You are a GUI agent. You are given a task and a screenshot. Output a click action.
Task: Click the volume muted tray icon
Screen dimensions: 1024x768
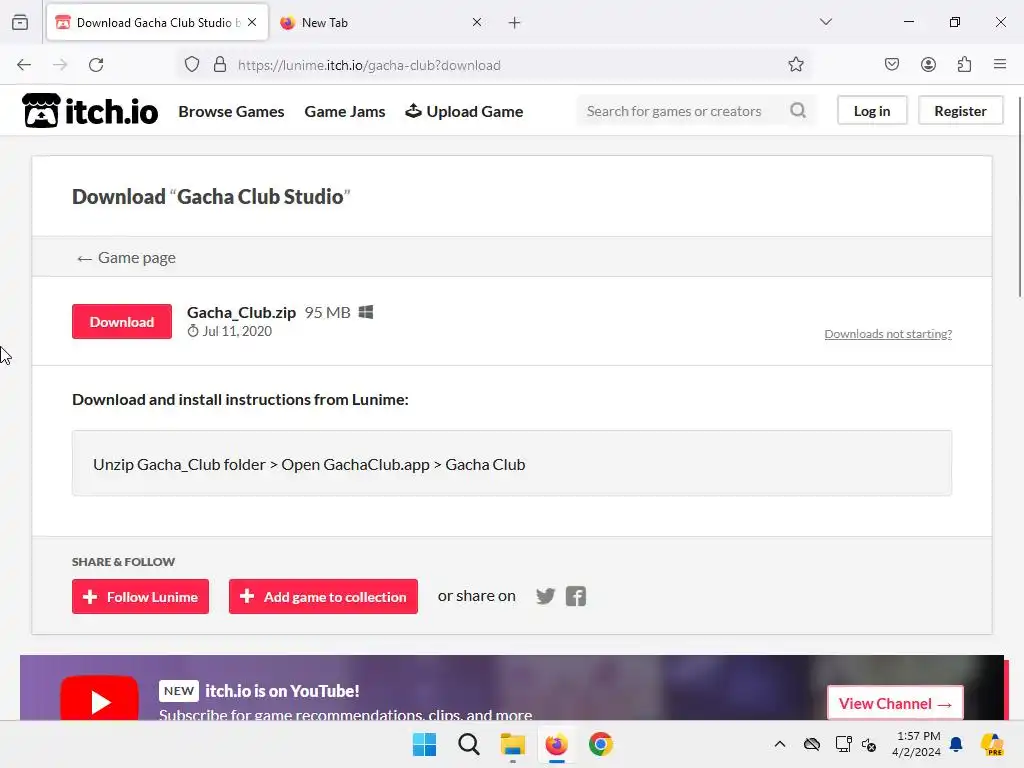869,744
